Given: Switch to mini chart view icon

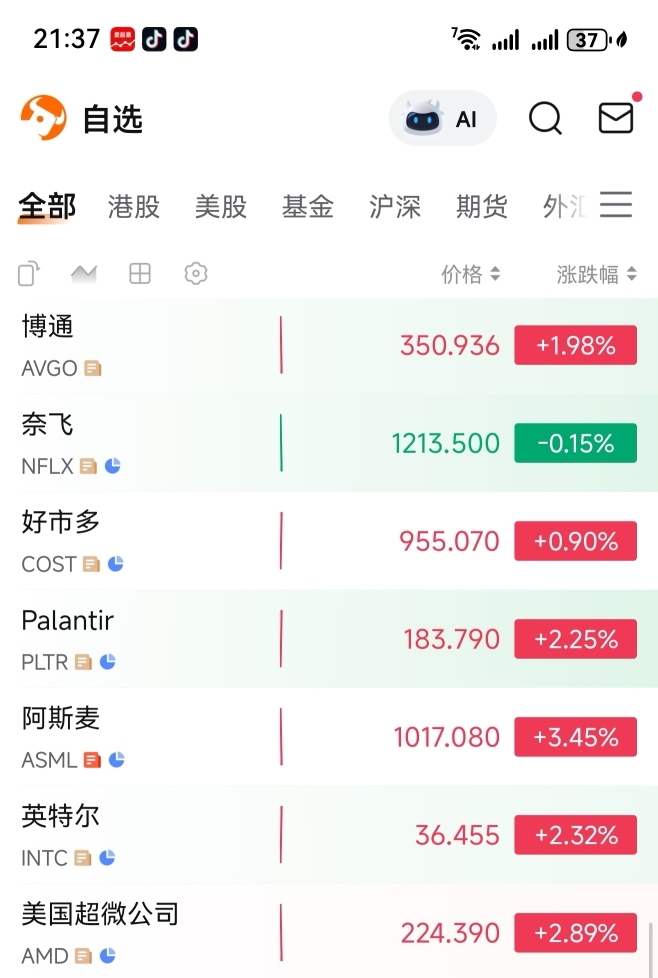Looking at the screenshot, I should [84, 273].
